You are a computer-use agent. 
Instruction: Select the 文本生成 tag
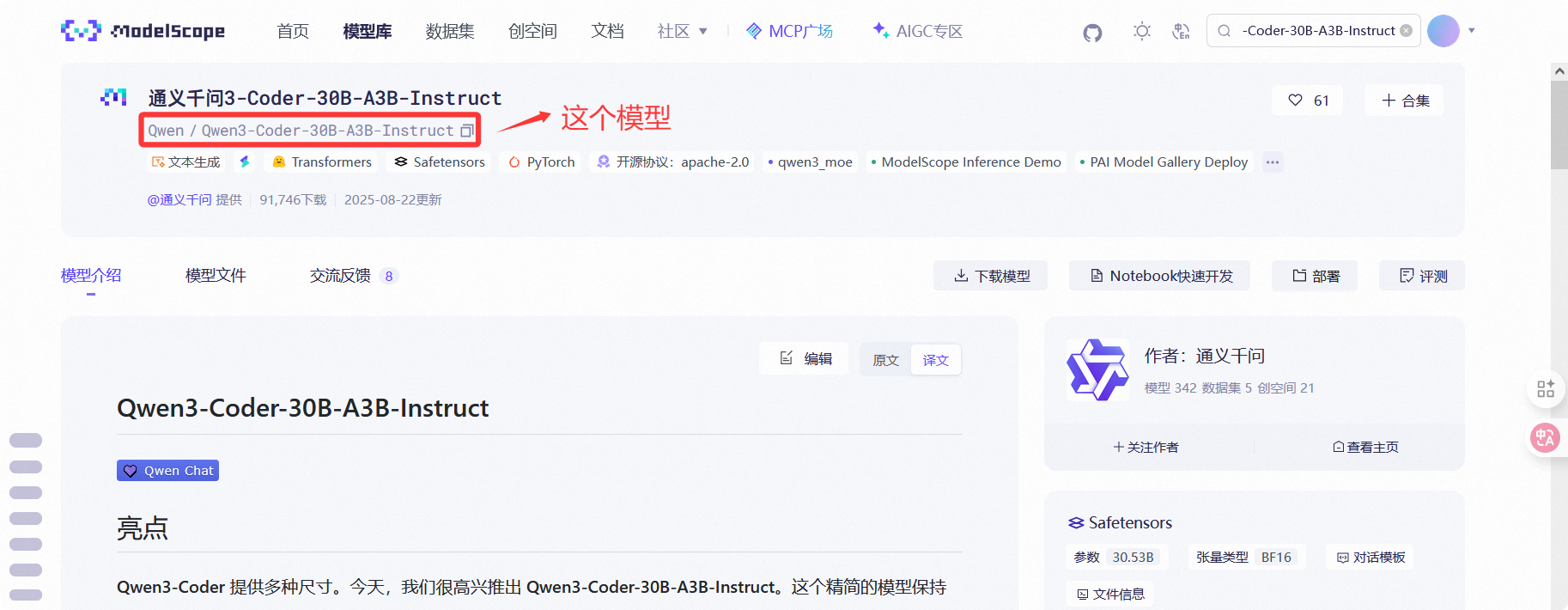pyautogui.click(x=185, y=162)
